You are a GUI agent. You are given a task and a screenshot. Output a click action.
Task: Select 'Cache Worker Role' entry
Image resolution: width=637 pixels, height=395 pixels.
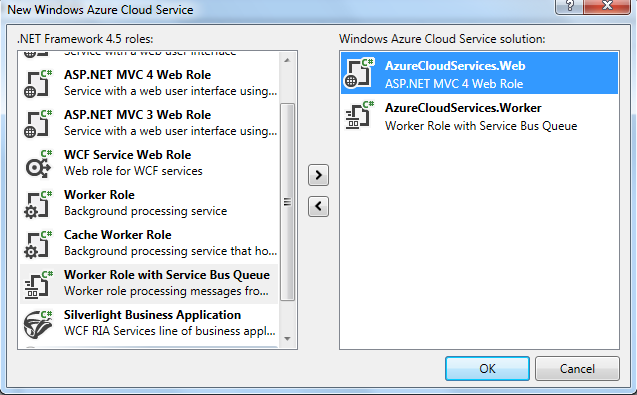(x=149, y=243)
